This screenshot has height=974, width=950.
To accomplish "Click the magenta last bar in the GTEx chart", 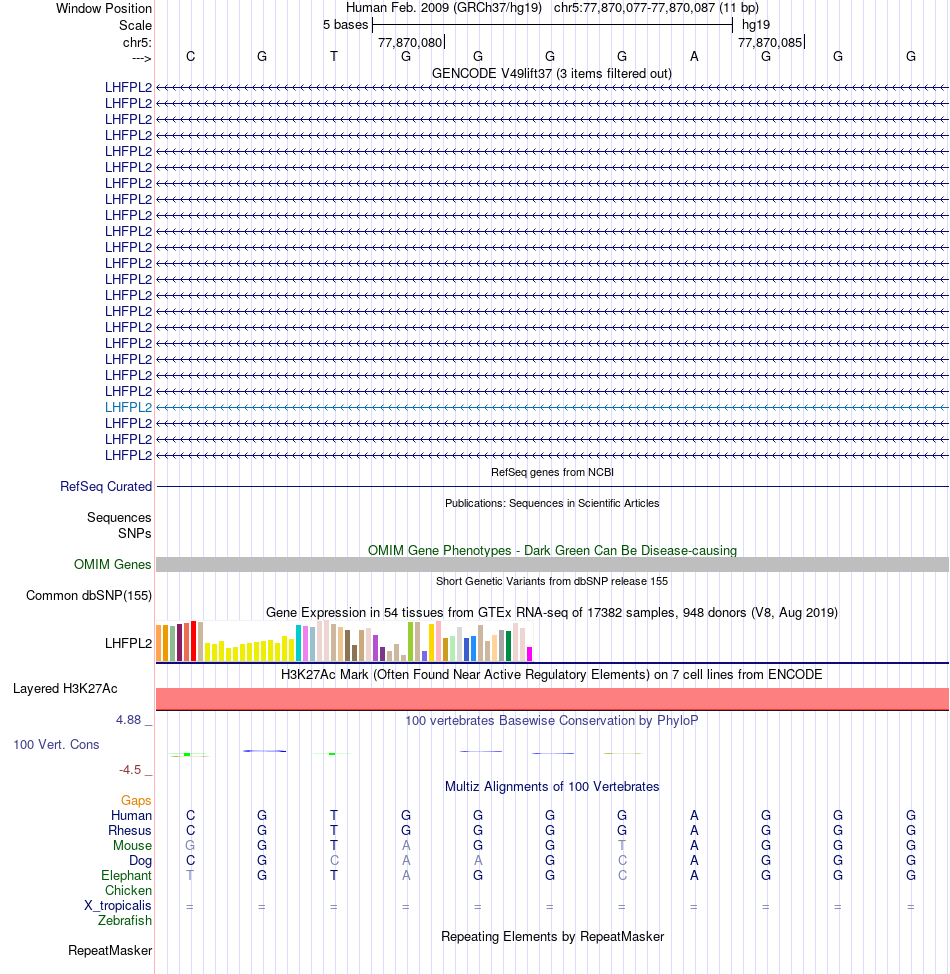I will pos(529,653).
